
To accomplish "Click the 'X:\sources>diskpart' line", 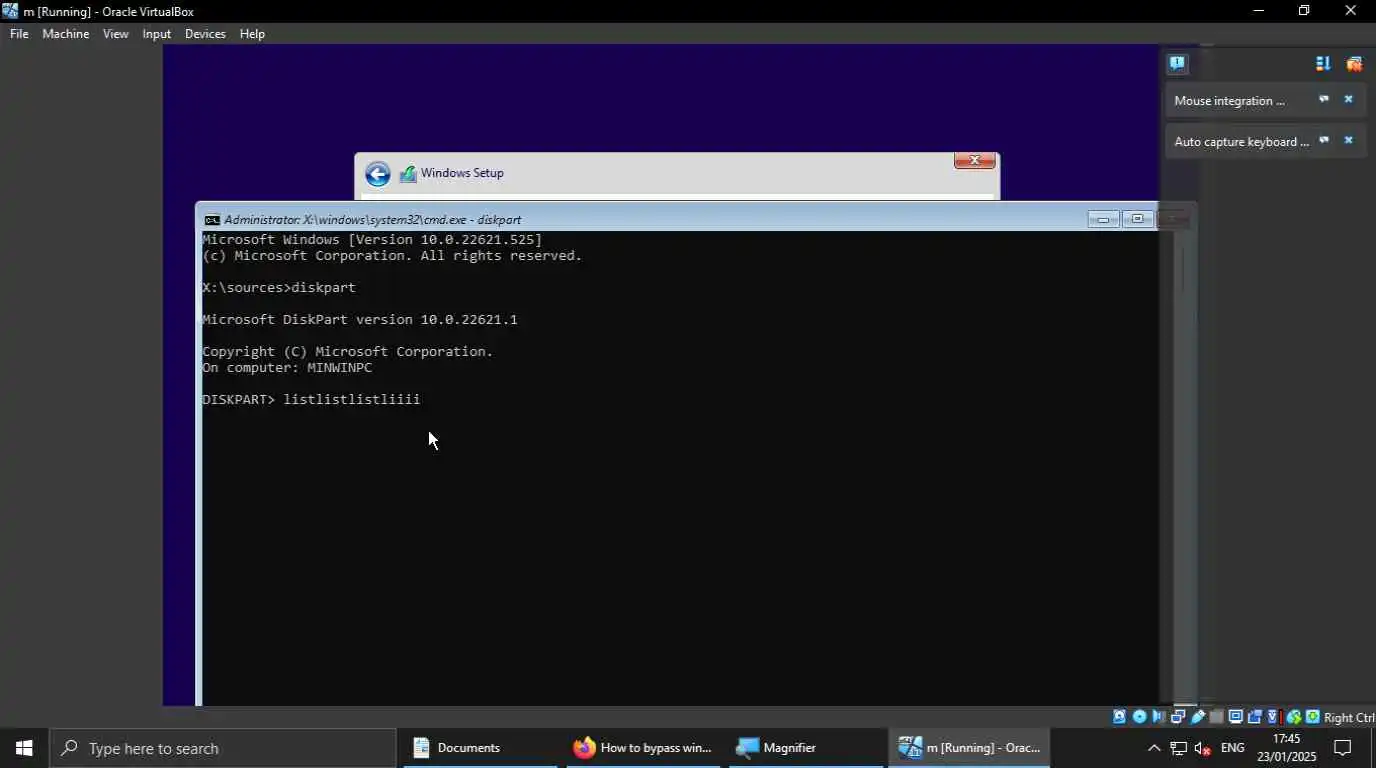I will point(279,287).
